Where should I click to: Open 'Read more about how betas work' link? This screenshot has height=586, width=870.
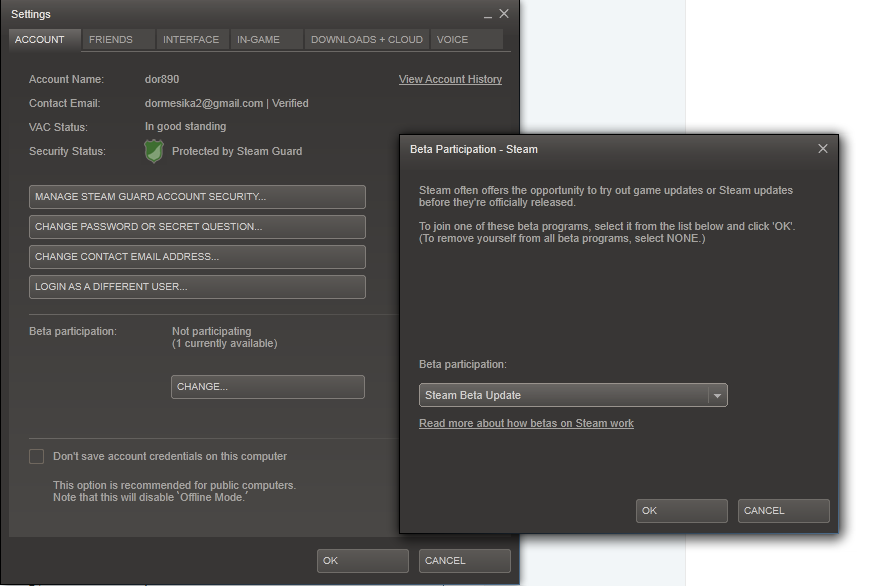click(x=526, y=423)
